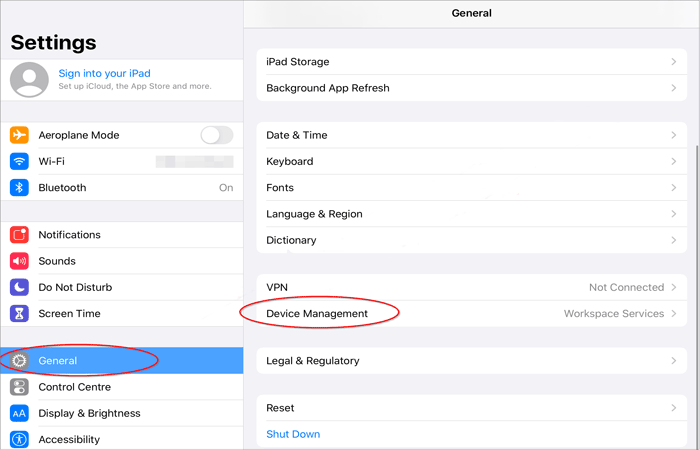
Task: Tap the Aeroplane Mode orange icon
Action: (19, 135)
